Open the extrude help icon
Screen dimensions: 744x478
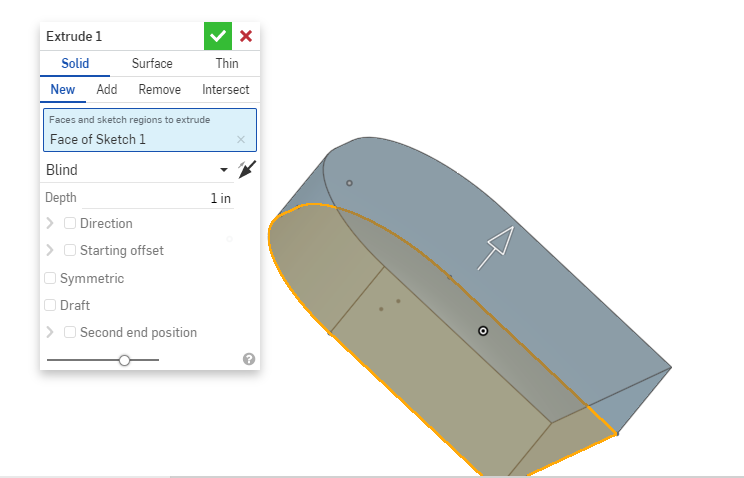(x=249, y=359)
